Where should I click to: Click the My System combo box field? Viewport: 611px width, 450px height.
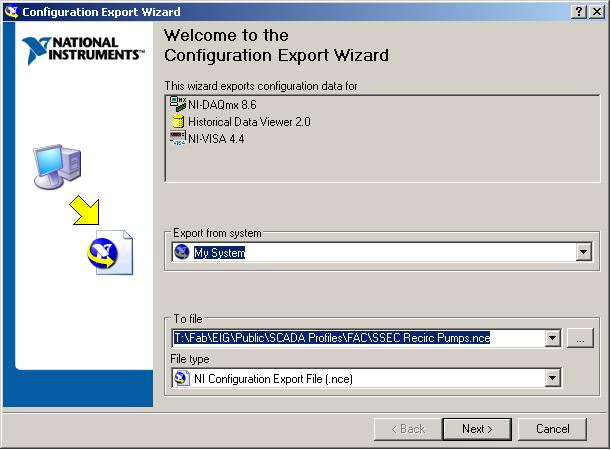point(381,252)
